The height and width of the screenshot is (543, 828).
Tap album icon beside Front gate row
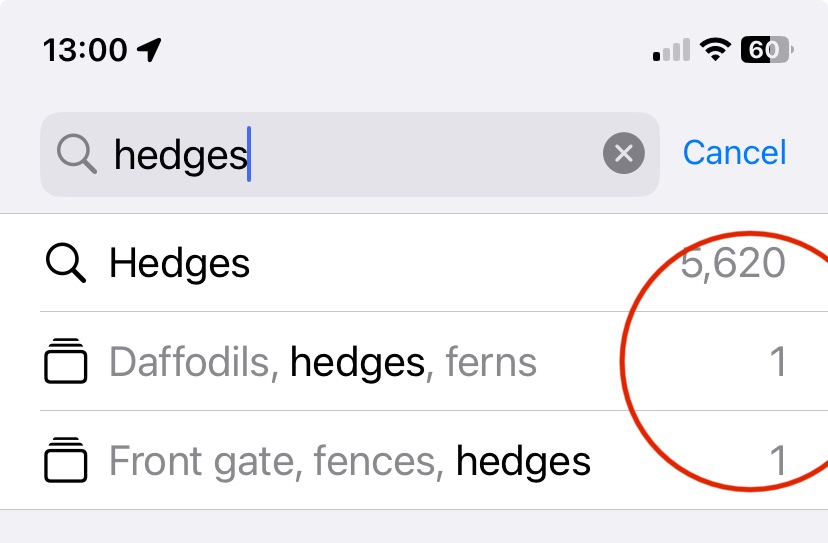(66, 461)
